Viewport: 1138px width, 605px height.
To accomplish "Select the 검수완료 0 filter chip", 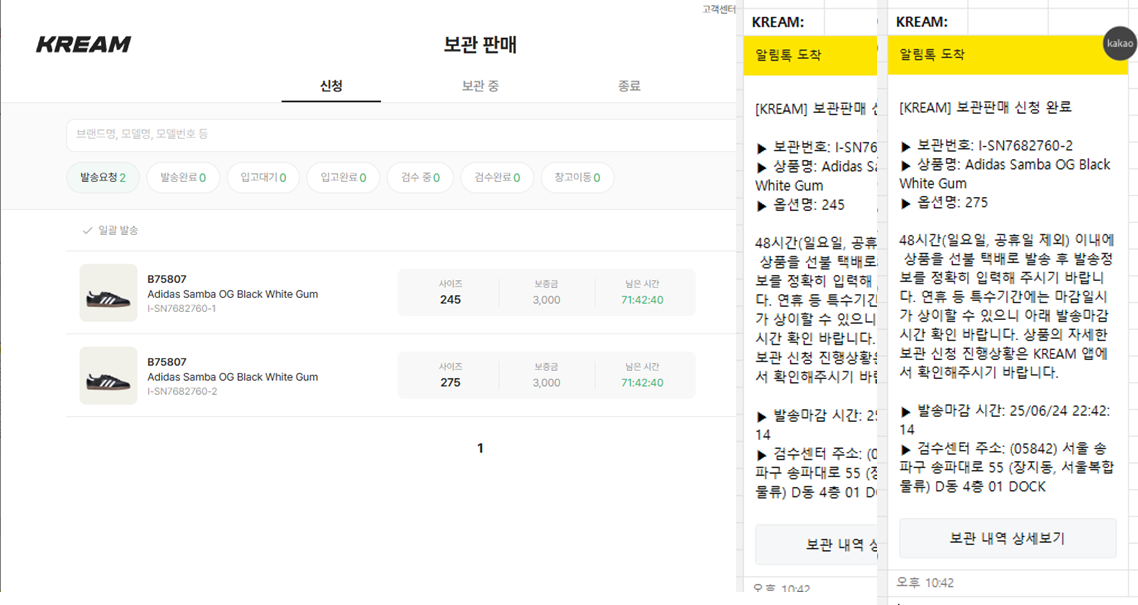I will point(497,178).
